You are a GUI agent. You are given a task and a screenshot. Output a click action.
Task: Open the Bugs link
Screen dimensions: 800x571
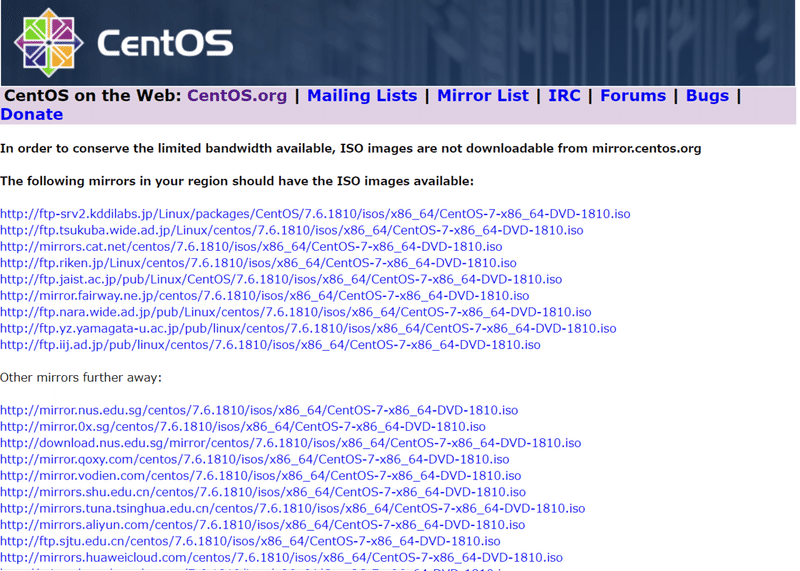pos(707,96)
